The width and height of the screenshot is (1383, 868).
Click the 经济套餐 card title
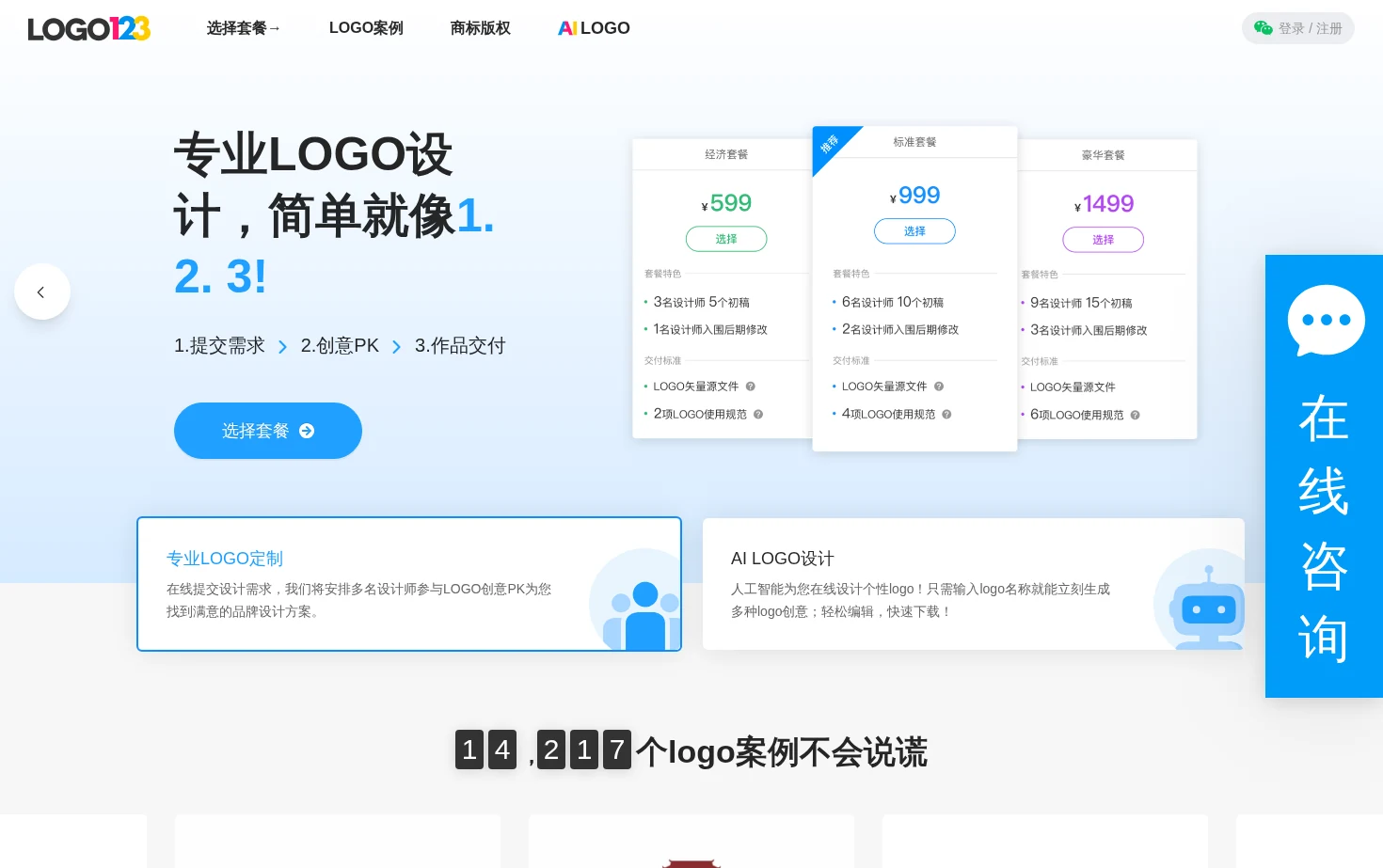coord(726,154)
